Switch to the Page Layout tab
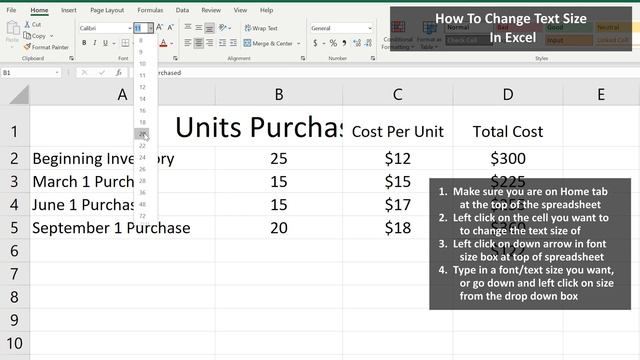 click(107, 10)
